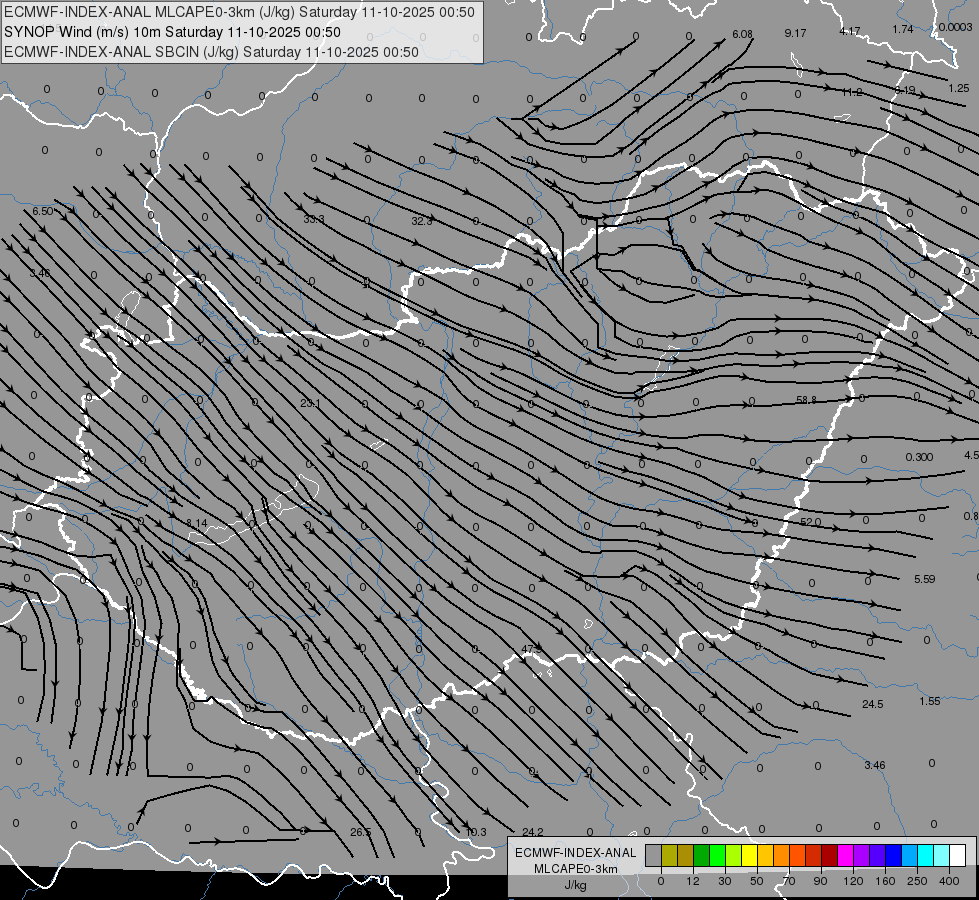Select the map value 1.55

click(930, 701)
